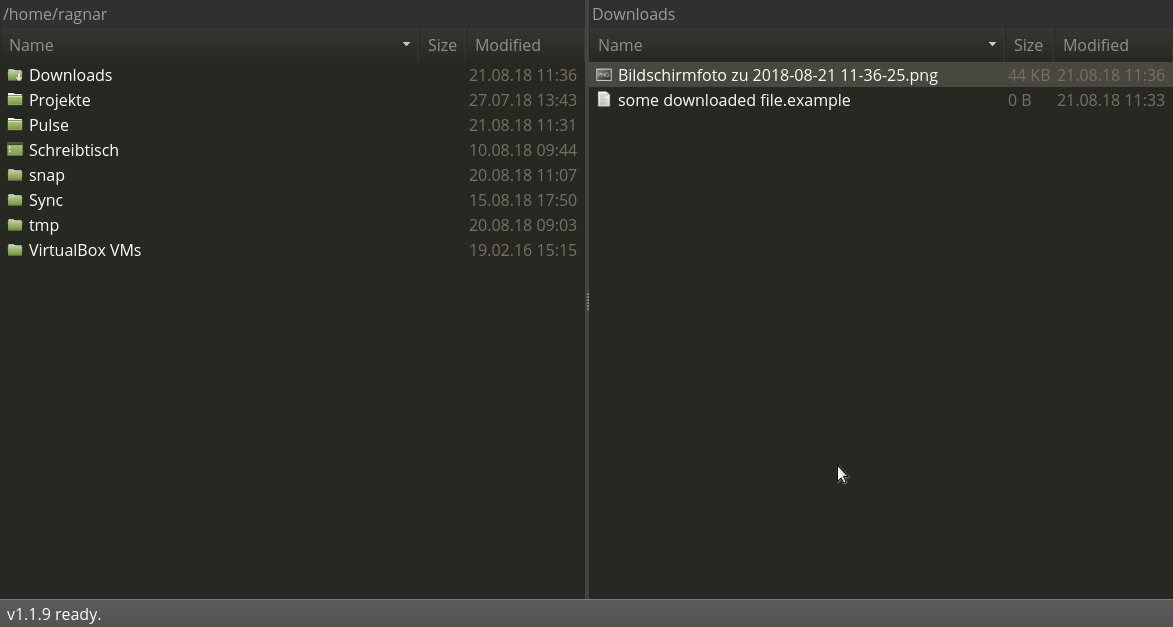Select the tmp folder icon
1173x627 pixels.
[15, 225]
